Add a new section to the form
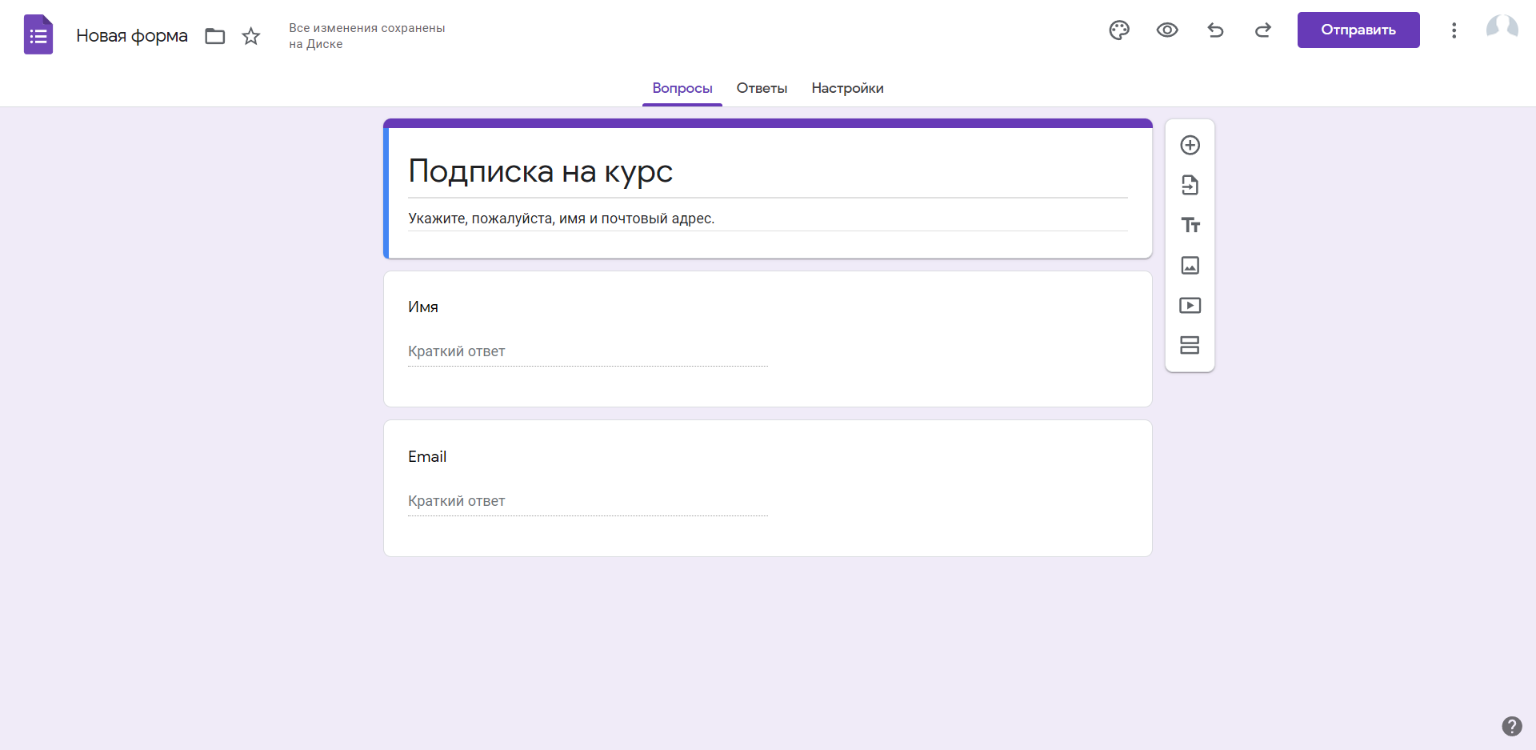 click(1190, 345)
